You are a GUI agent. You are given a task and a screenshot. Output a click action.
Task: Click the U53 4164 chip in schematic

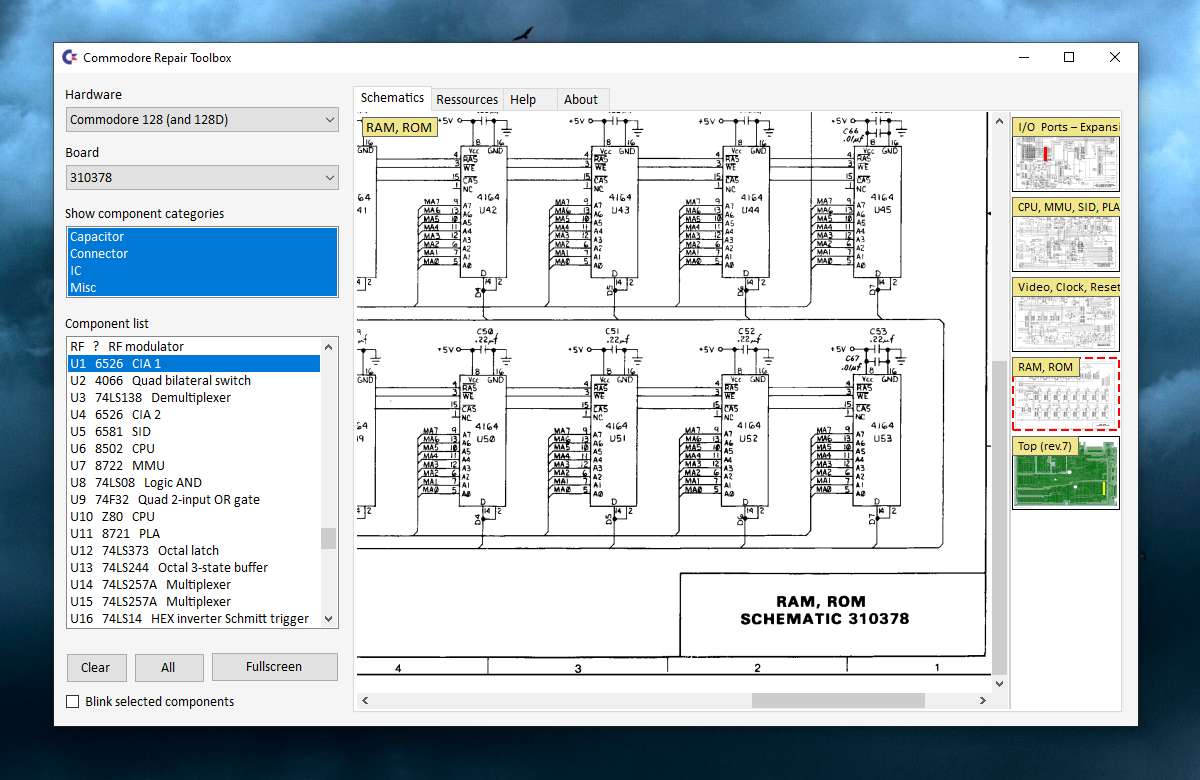point(877,440)
